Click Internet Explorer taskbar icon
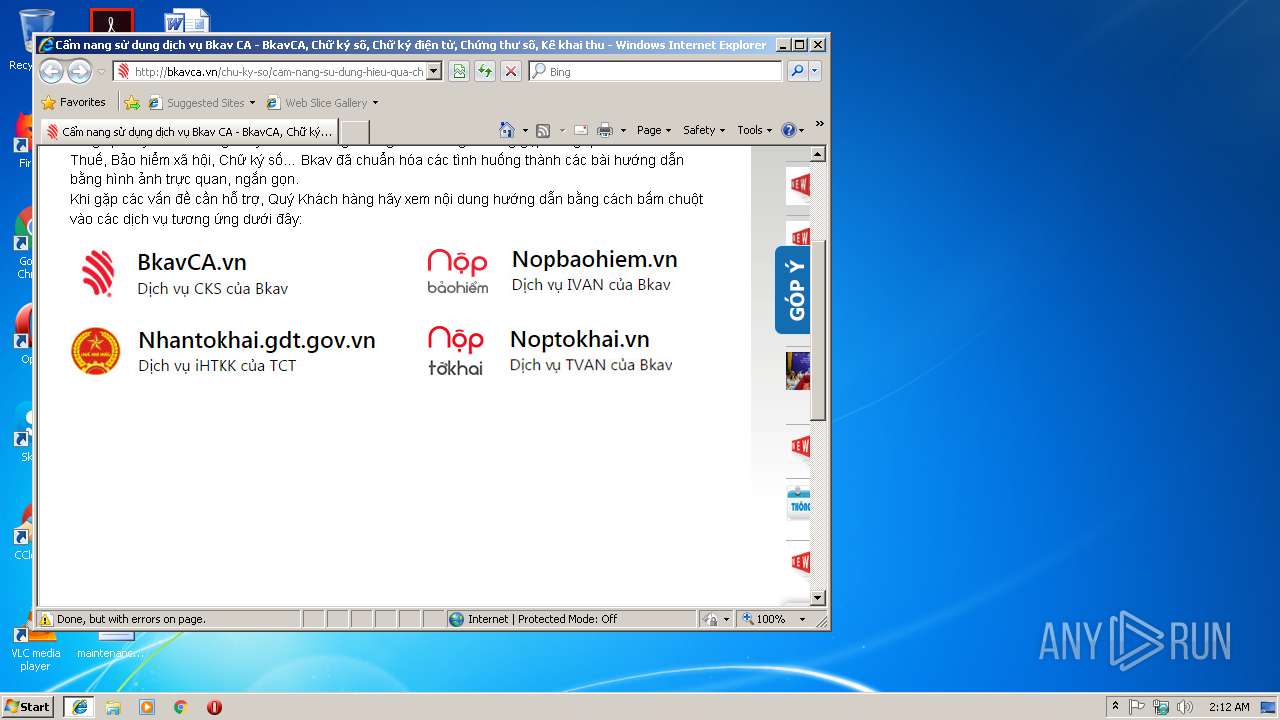 (x=79, y=706)
